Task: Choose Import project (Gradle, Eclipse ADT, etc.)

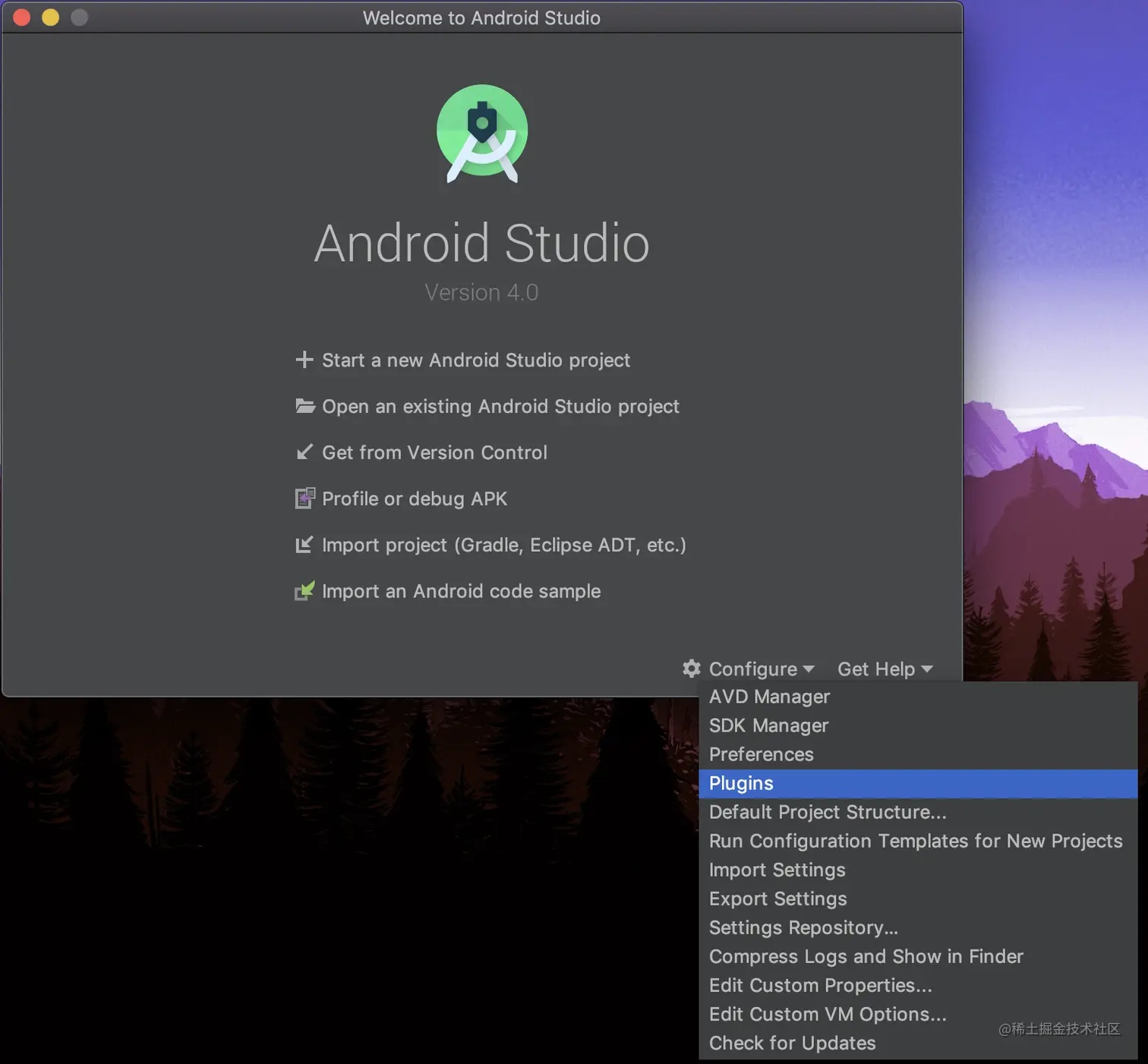Action: click(x=504, y=545)
